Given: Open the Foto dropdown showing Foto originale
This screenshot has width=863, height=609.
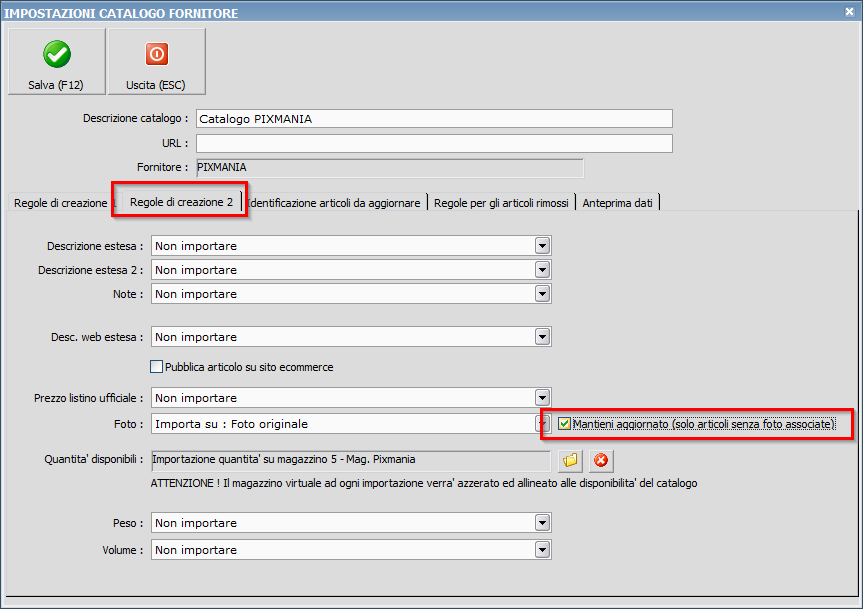Looking at the screenshot, I should pyautogui.click(x=542, y=424).
